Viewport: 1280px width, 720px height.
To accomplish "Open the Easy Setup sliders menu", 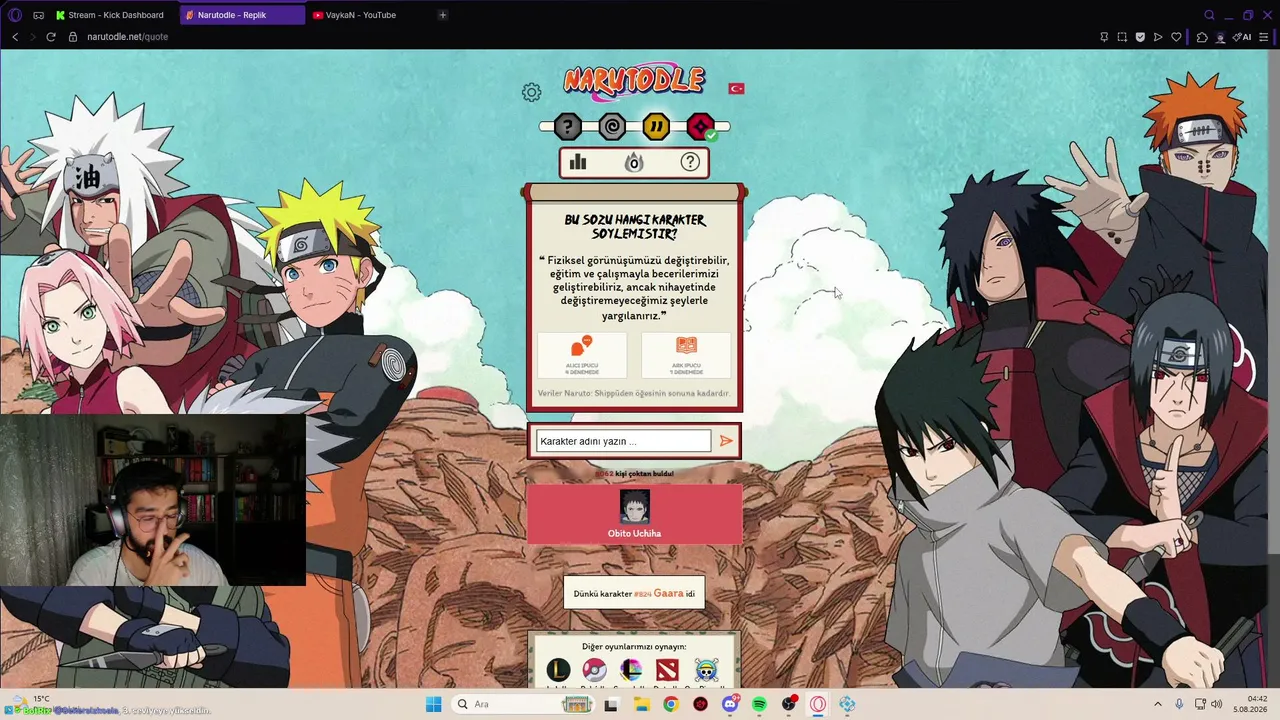I will 1264,37.
